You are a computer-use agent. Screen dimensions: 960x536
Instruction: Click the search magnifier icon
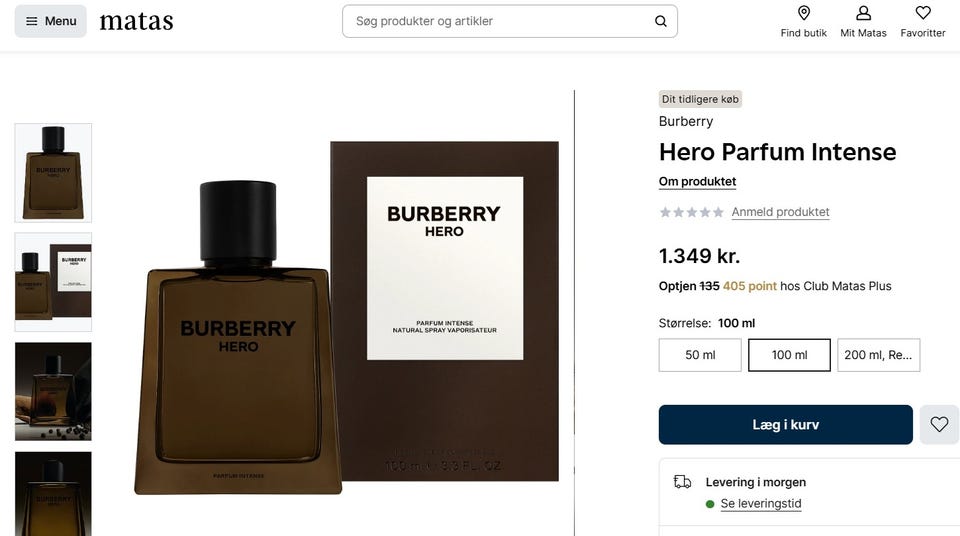pos(660,21)
